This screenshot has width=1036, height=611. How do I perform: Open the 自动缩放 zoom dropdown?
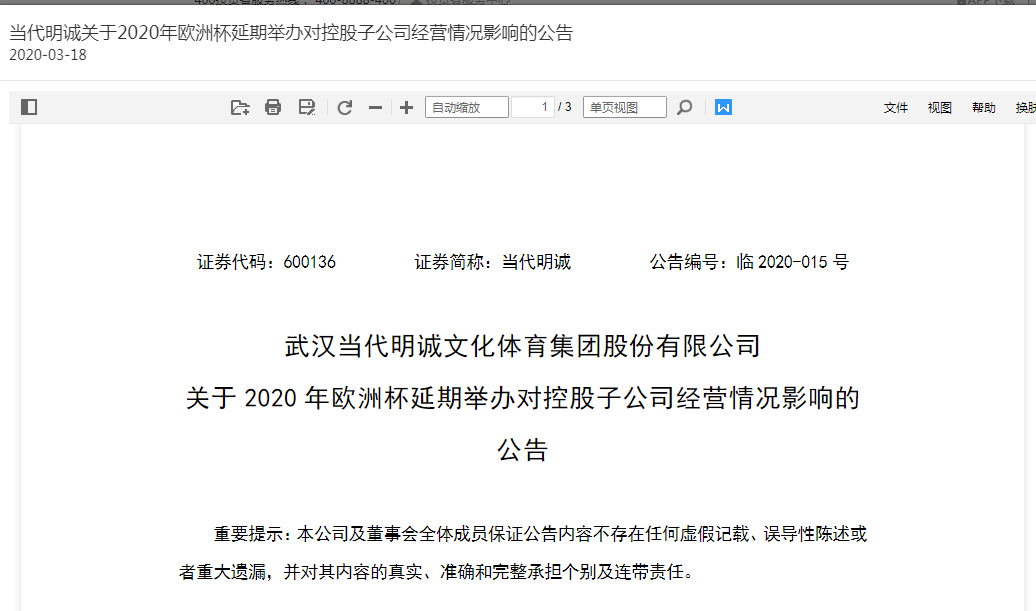[467, 107]
